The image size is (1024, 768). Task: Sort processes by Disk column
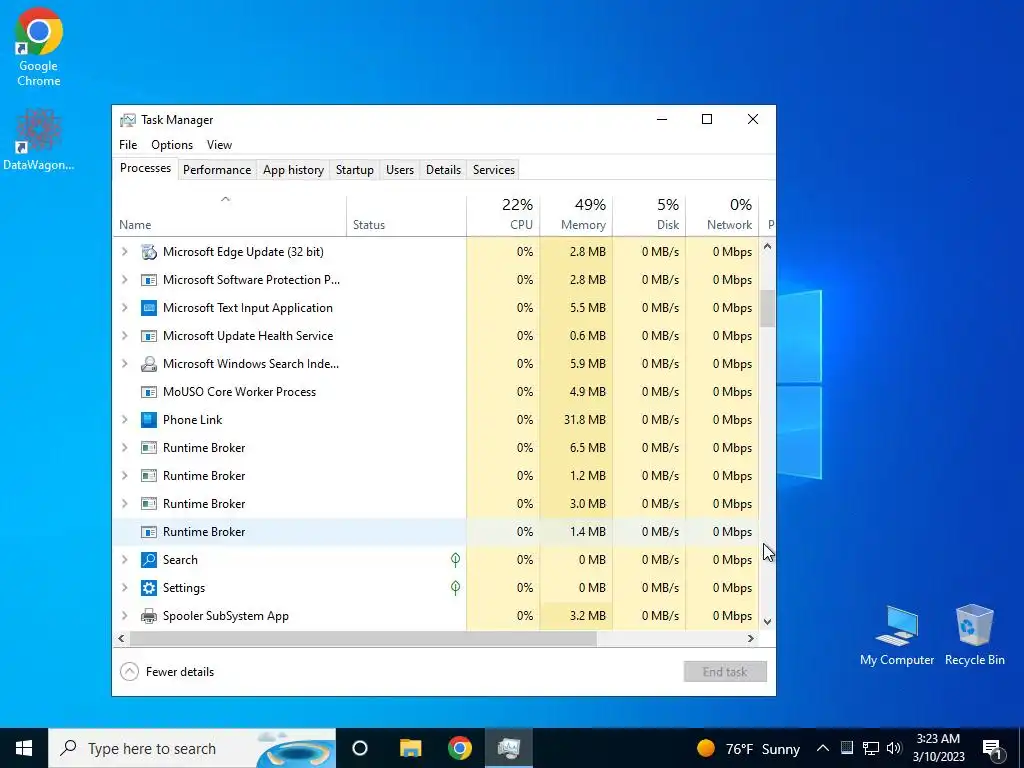click(x=649, y=216)
